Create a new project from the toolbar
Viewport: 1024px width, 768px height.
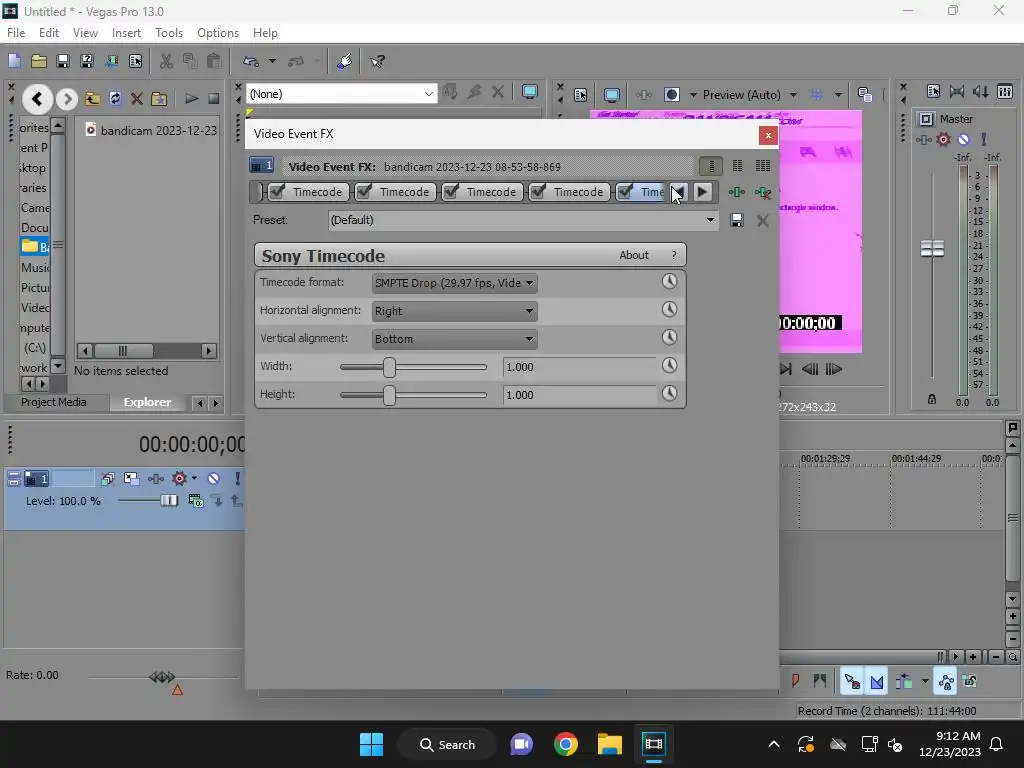(14, 61)
